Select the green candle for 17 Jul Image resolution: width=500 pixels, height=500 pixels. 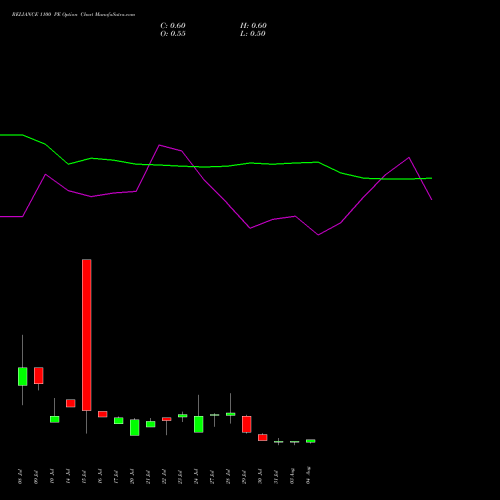point(119,421)
